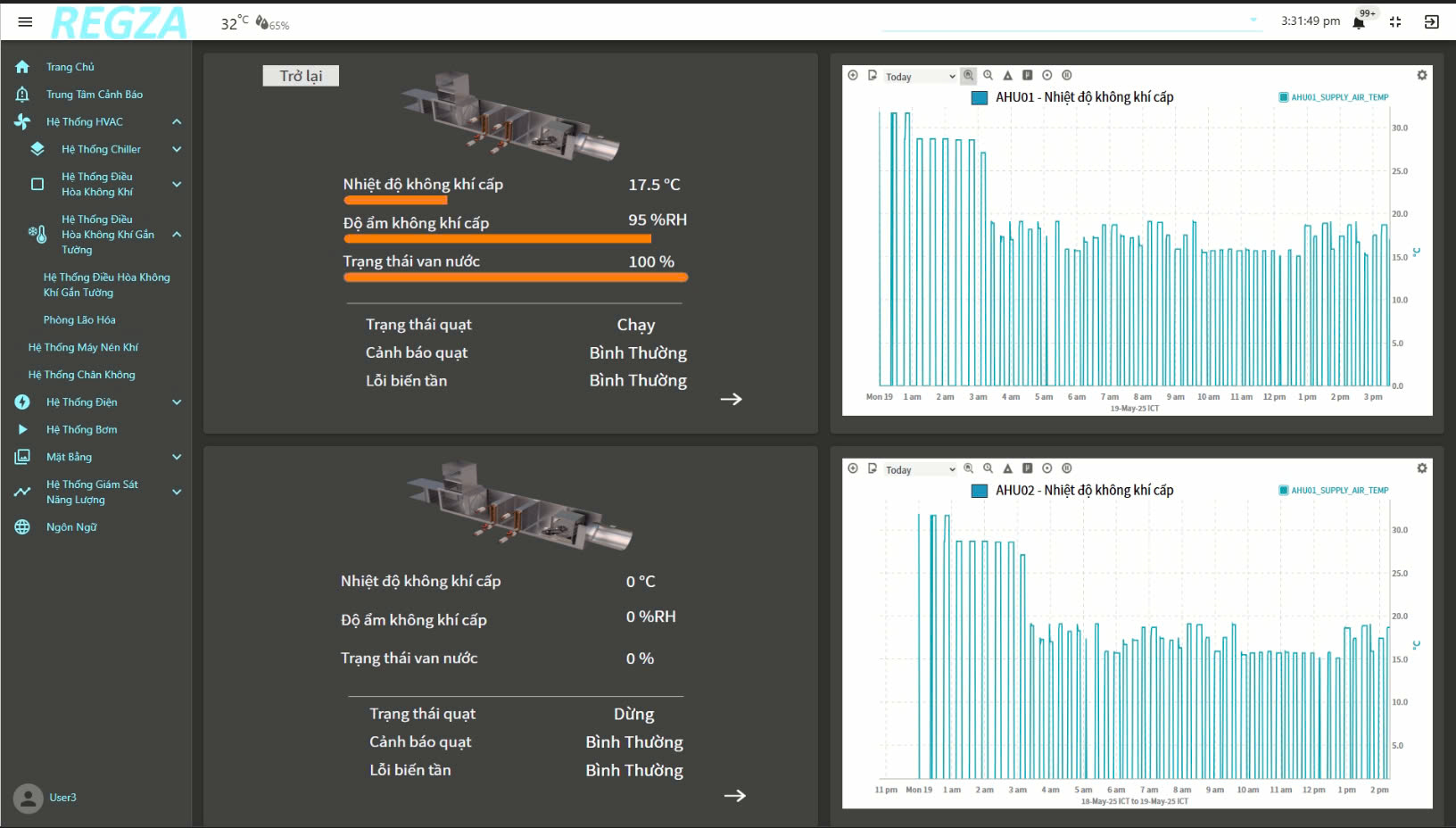
Task: Collapse the Hệ Thống HVAC sidebar section
Action: coord(177,121)
